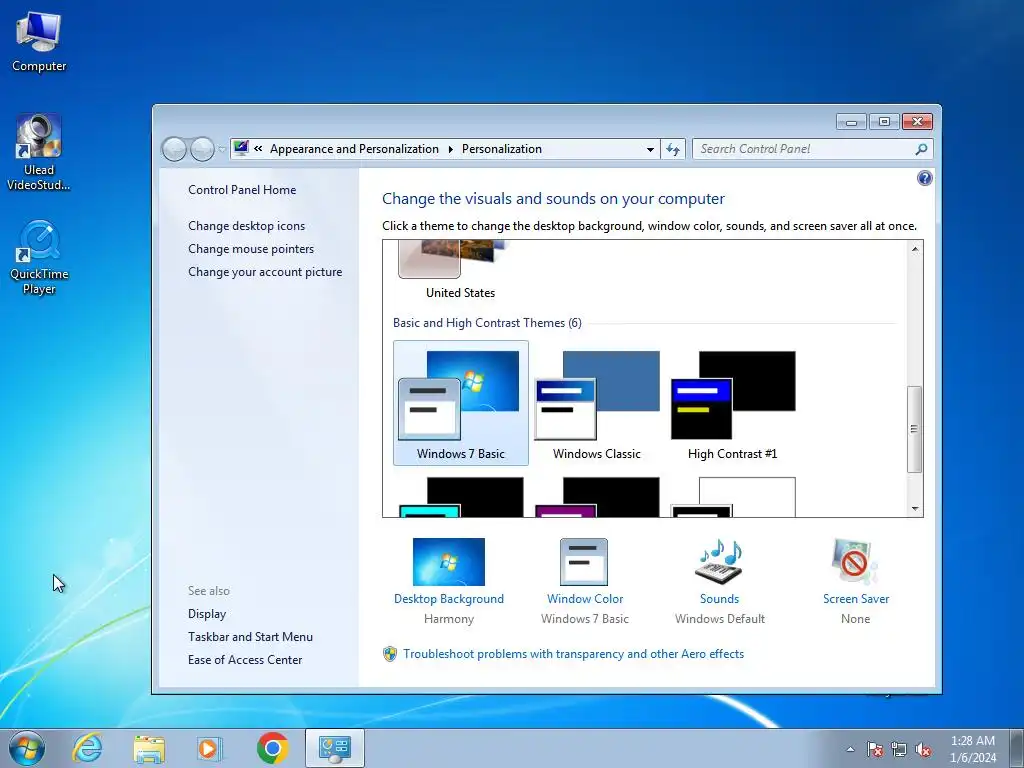Viewport: 1024px width, 768px height.
Task: Click the taskbar clock 1:28 AM
Action: [972, 741]
